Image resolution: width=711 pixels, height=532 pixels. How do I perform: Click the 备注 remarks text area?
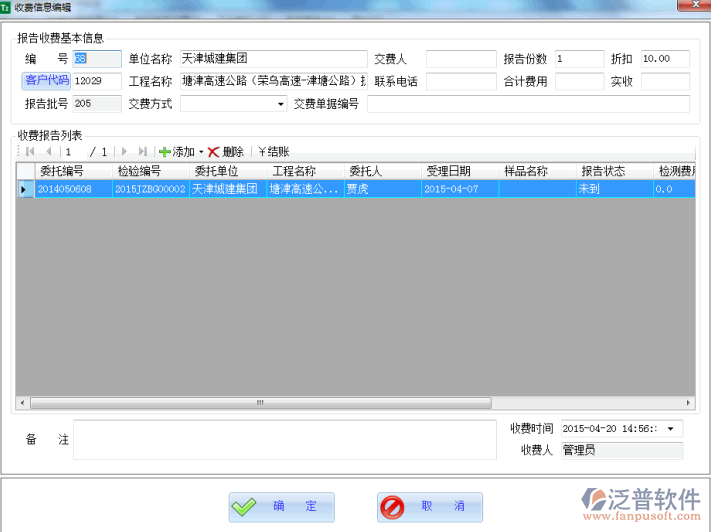[285, 439]
